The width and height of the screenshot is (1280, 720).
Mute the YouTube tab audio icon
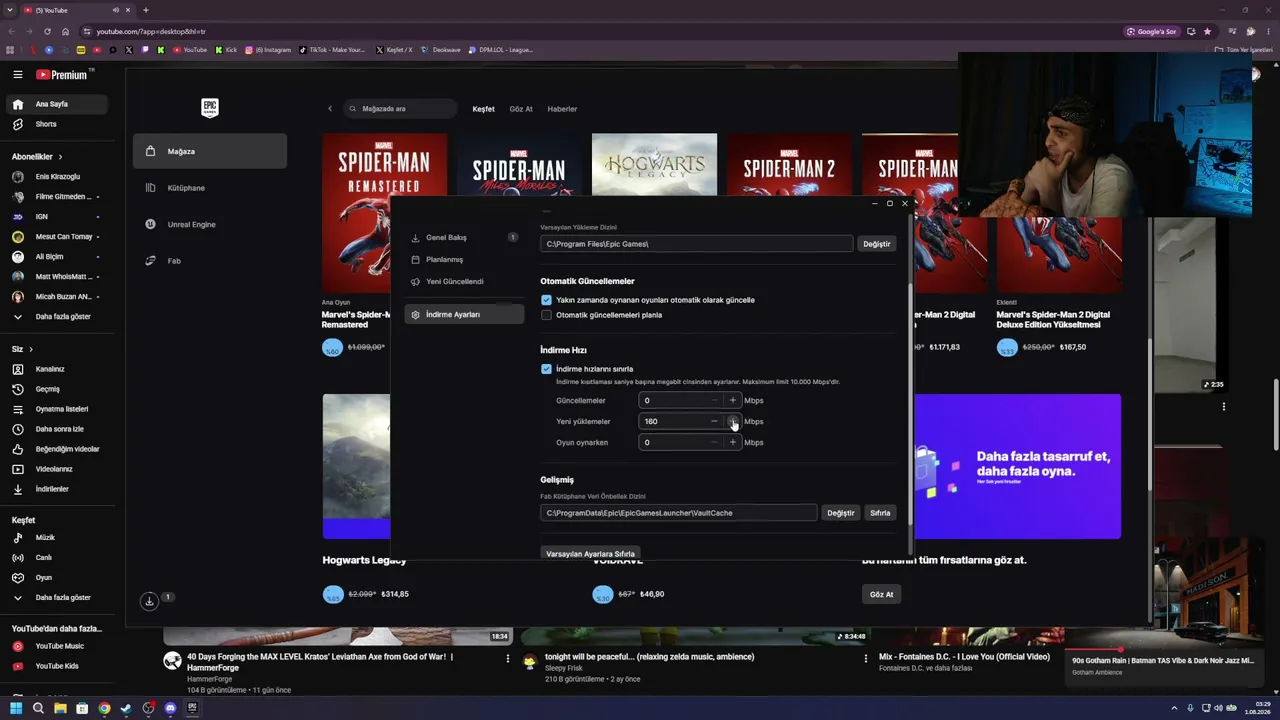[116, 10]
